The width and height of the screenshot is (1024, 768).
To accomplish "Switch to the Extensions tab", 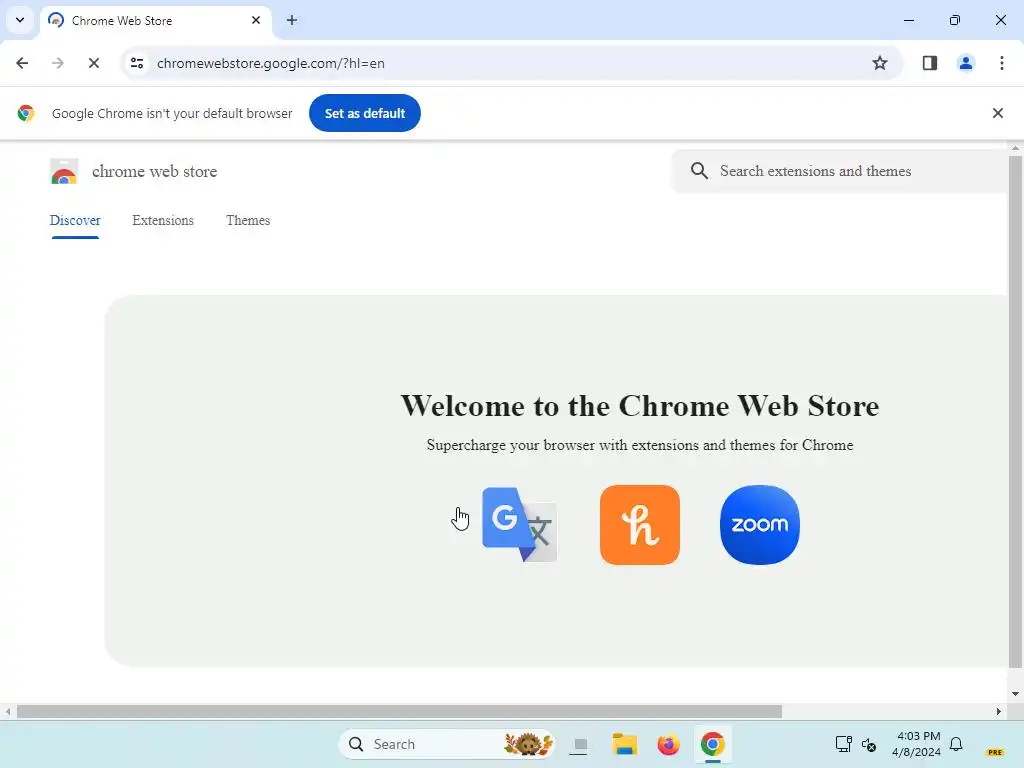I will click(x=163, y=221).
